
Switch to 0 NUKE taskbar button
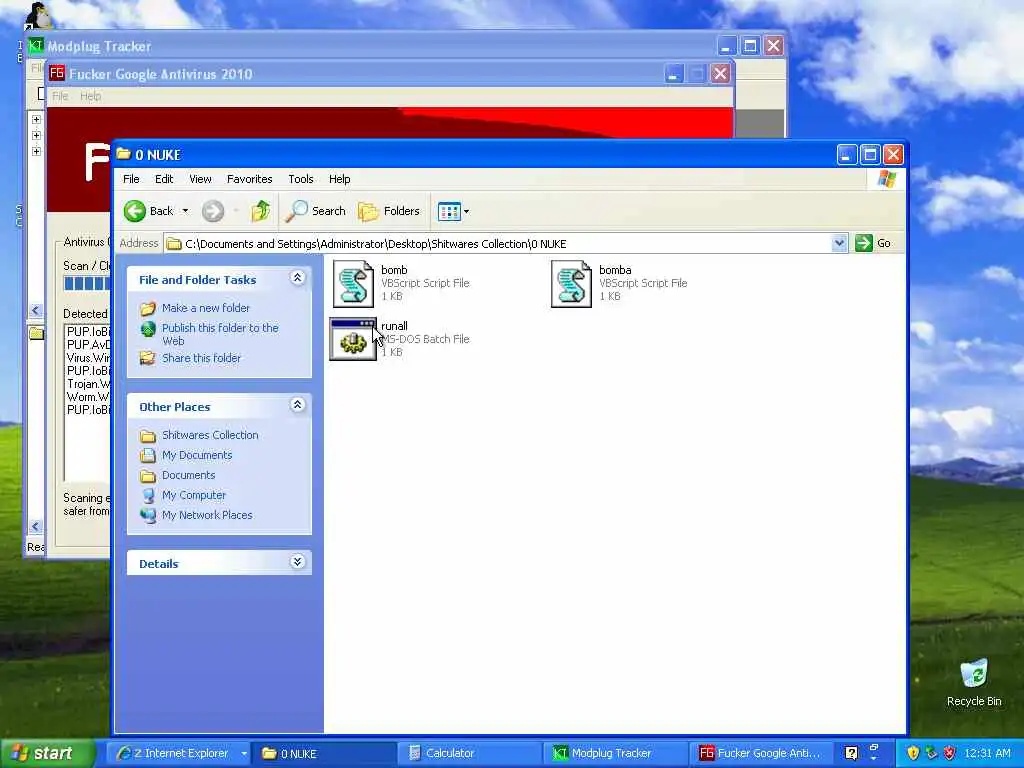324,753
